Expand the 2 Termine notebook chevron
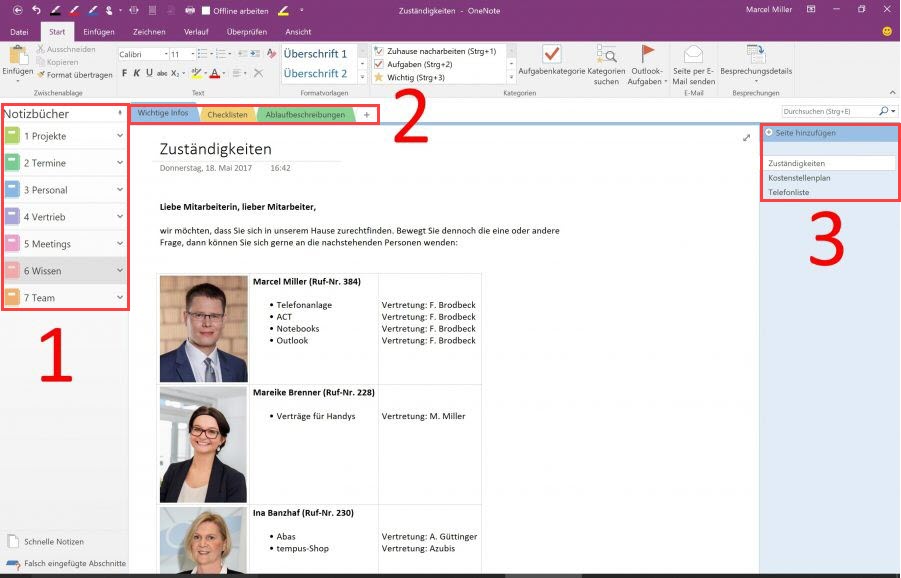The width and height of the screenshot is (901, 578). click(120, 163)
